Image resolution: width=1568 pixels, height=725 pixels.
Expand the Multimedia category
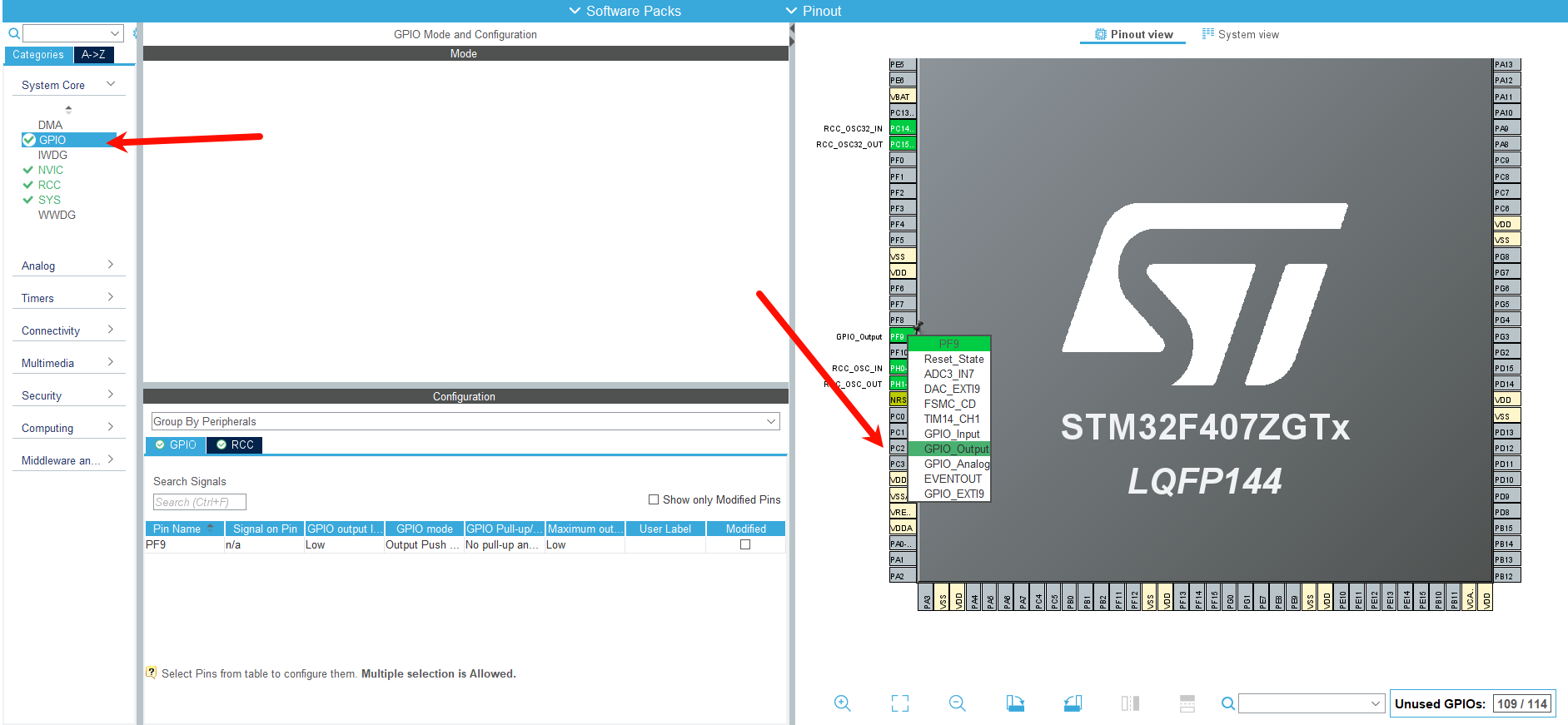pyautogui.click(x=68, y=363)
